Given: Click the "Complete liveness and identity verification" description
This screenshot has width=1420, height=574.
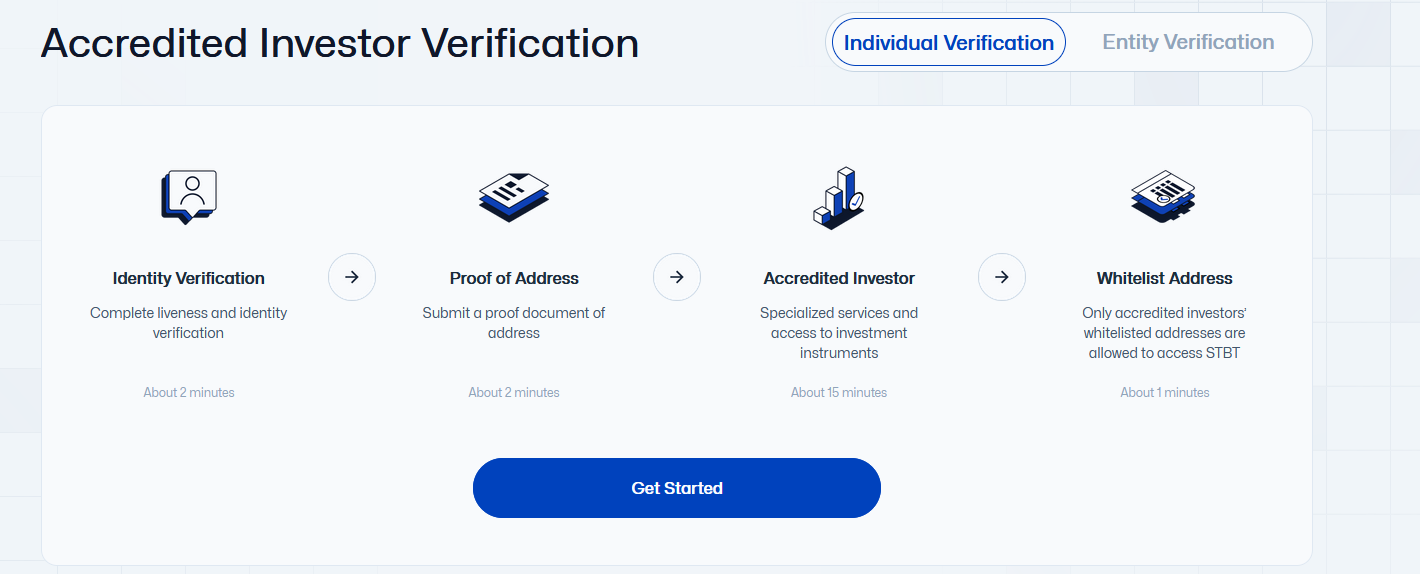Looking at the screenshot, I should [189, 323].
